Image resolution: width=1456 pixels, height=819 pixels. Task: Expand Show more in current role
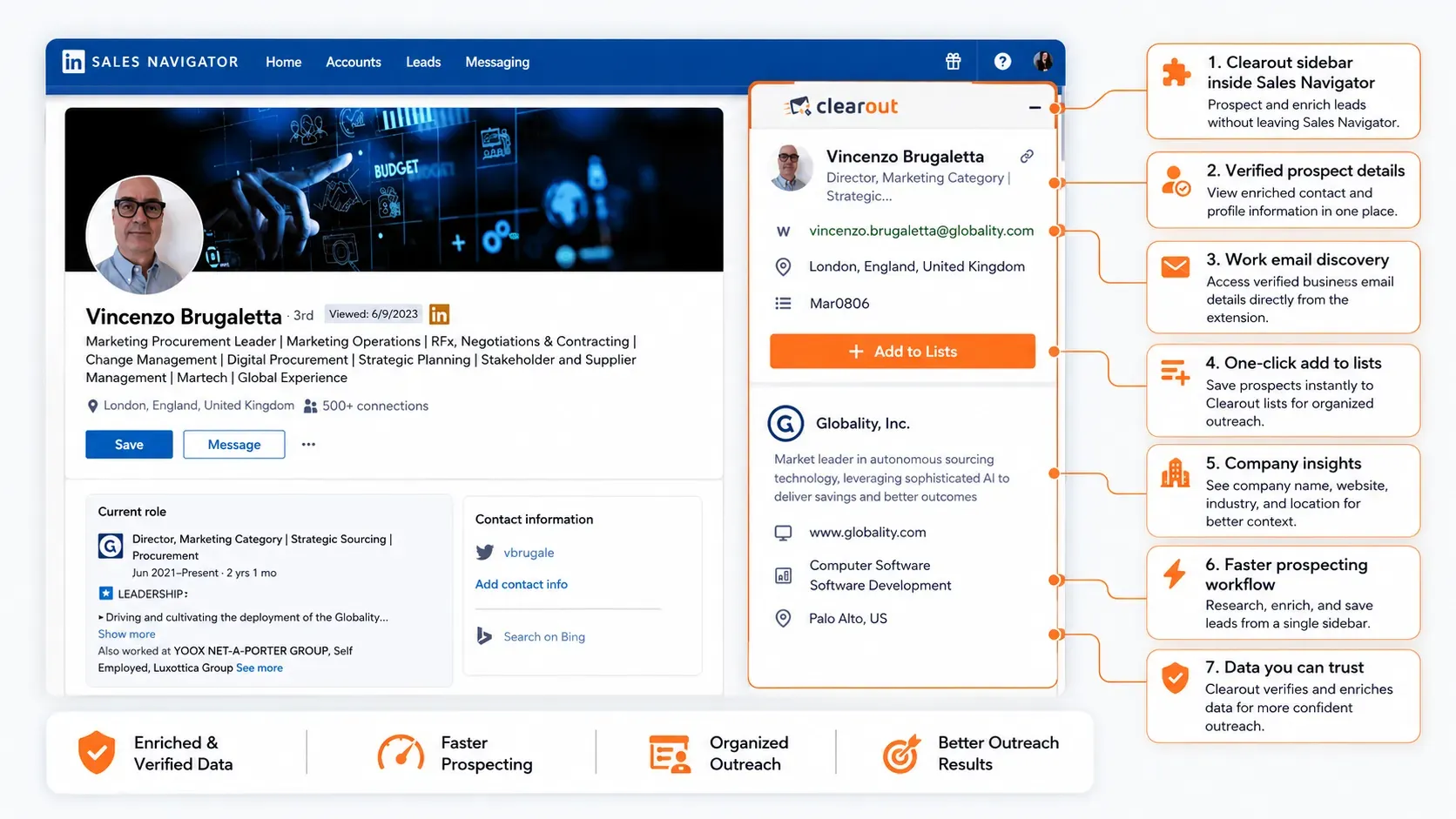coord(126,634)
